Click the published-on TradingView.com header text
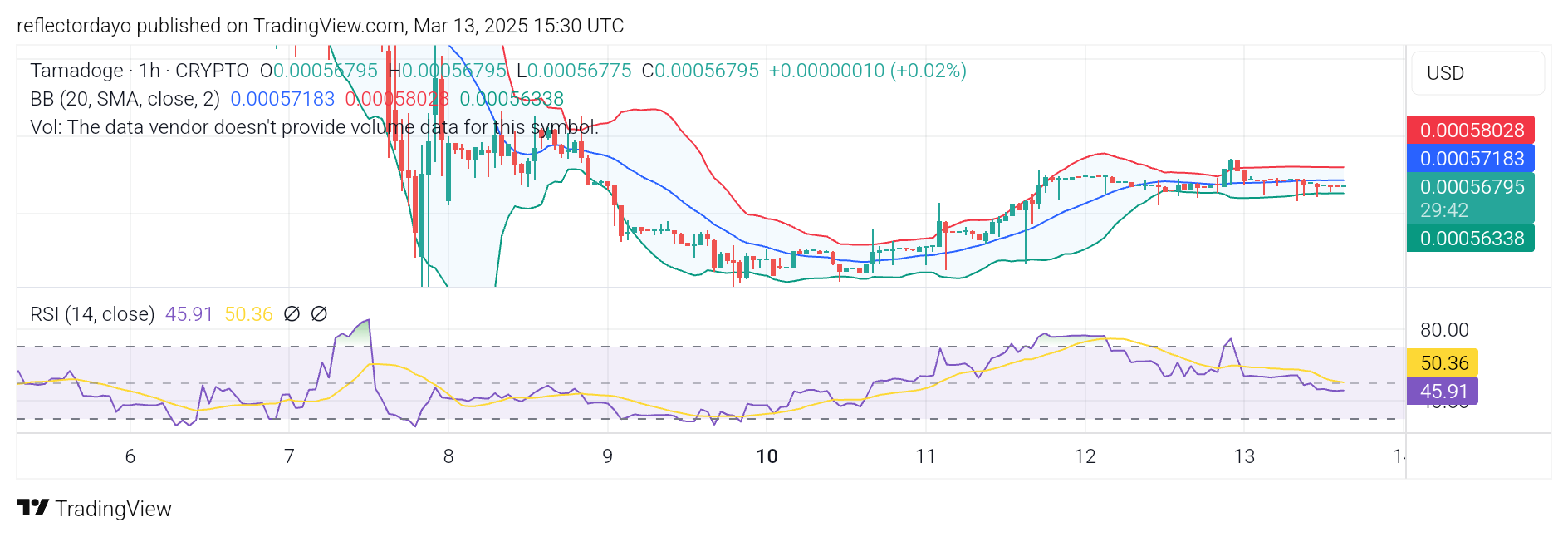This screenshot has width=1568, height=537. coord(320,26)
